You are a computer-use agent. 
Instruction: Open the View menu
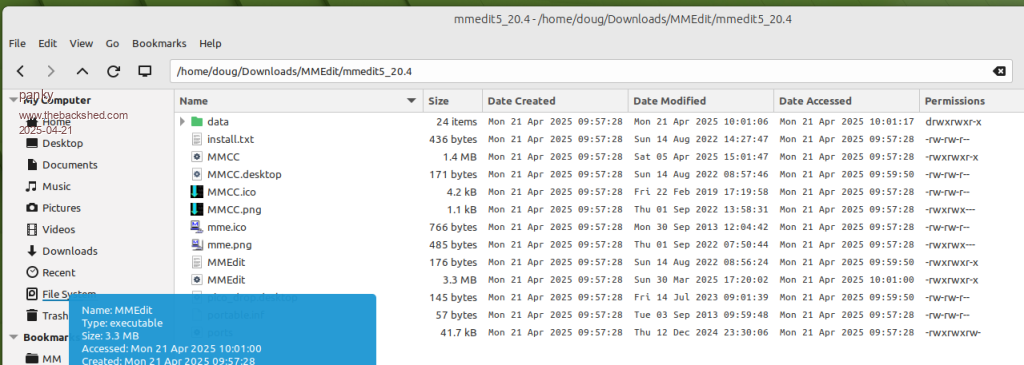click(81, 43)
